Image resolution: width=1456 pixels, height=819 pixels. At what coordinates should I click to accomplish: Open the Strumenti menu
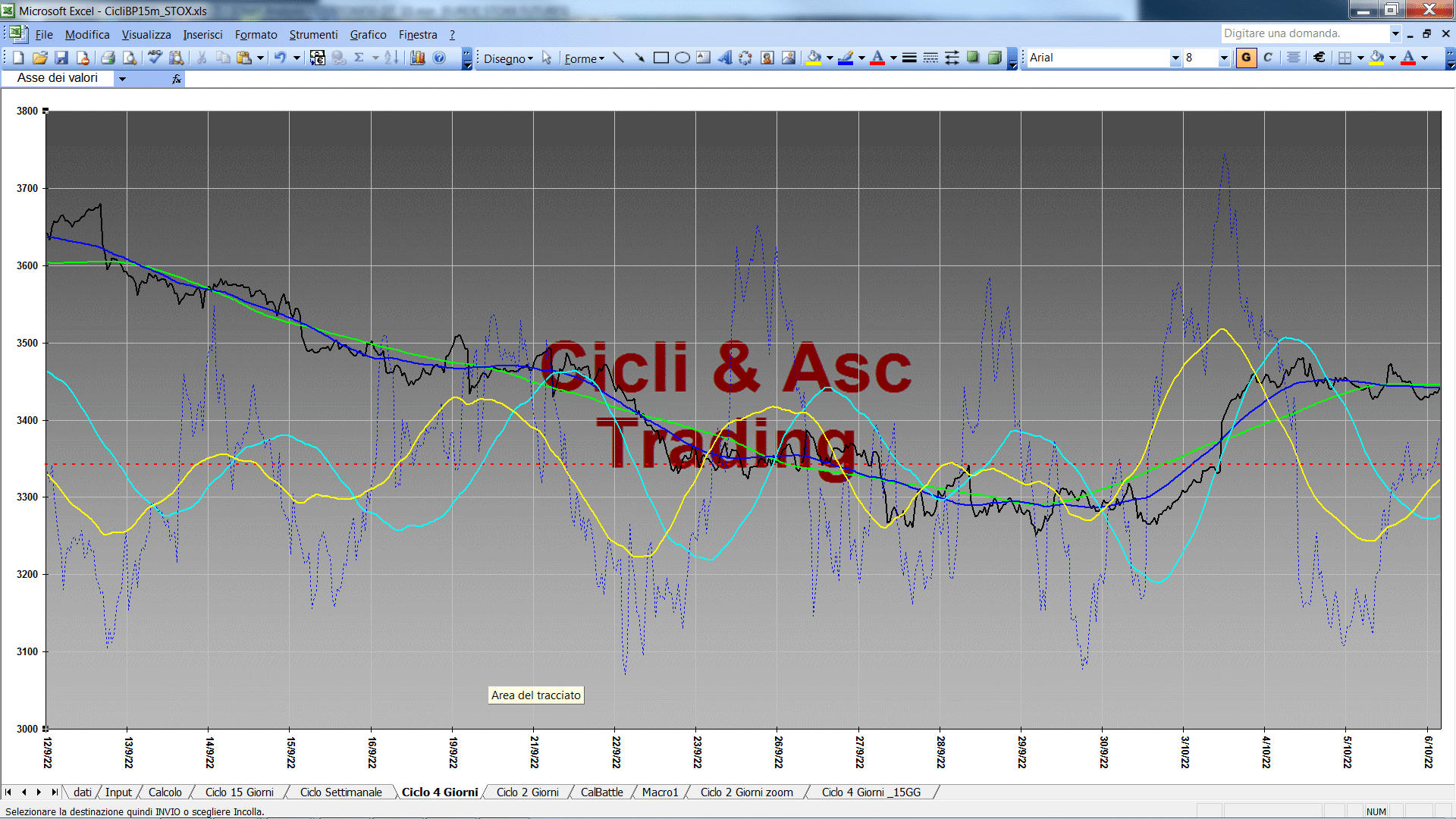point(313,35)
